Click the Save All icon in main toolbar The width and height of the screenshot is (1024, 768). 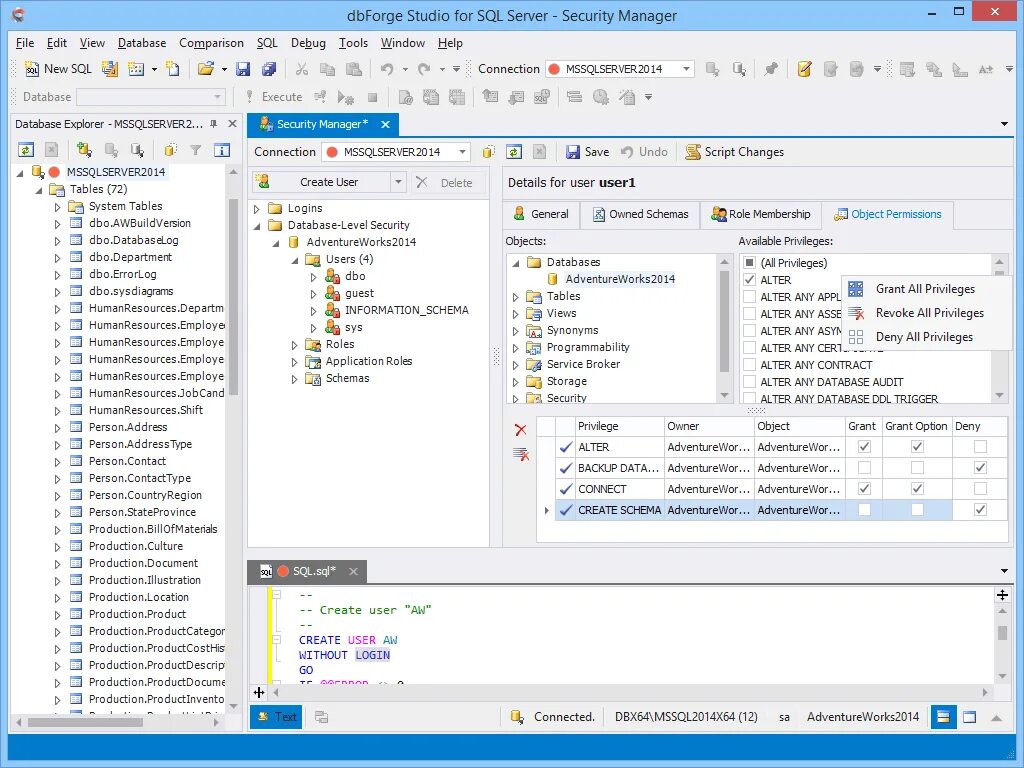(x=268, y=69)
